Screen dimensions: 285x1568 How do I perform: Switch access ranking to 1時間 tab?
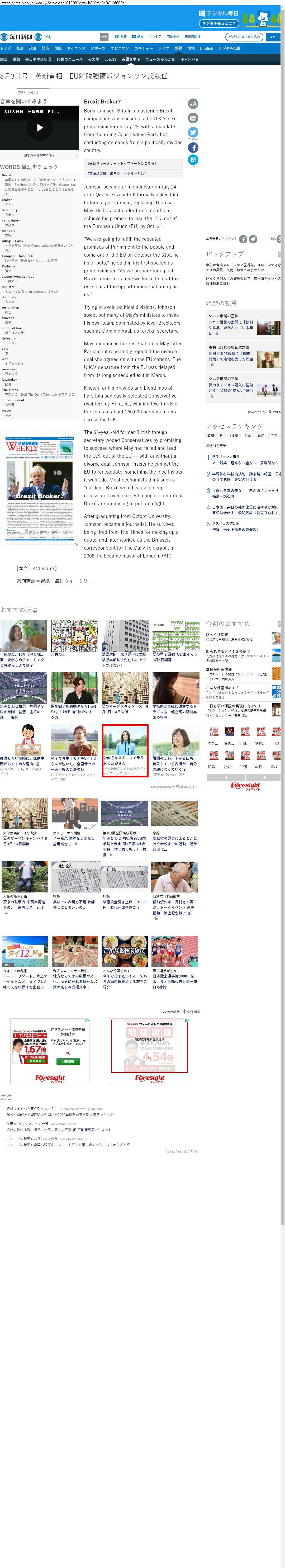[210, 436]
